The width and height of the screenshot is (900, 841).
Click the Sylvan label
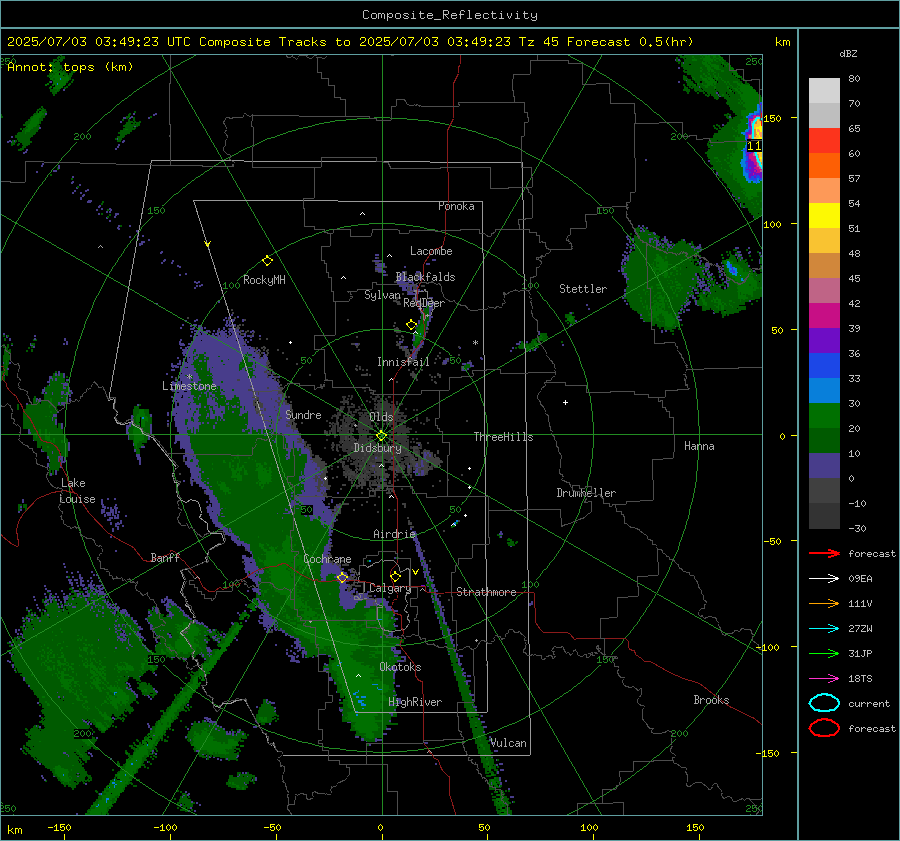pyautogui.click(x=382, y=295)
